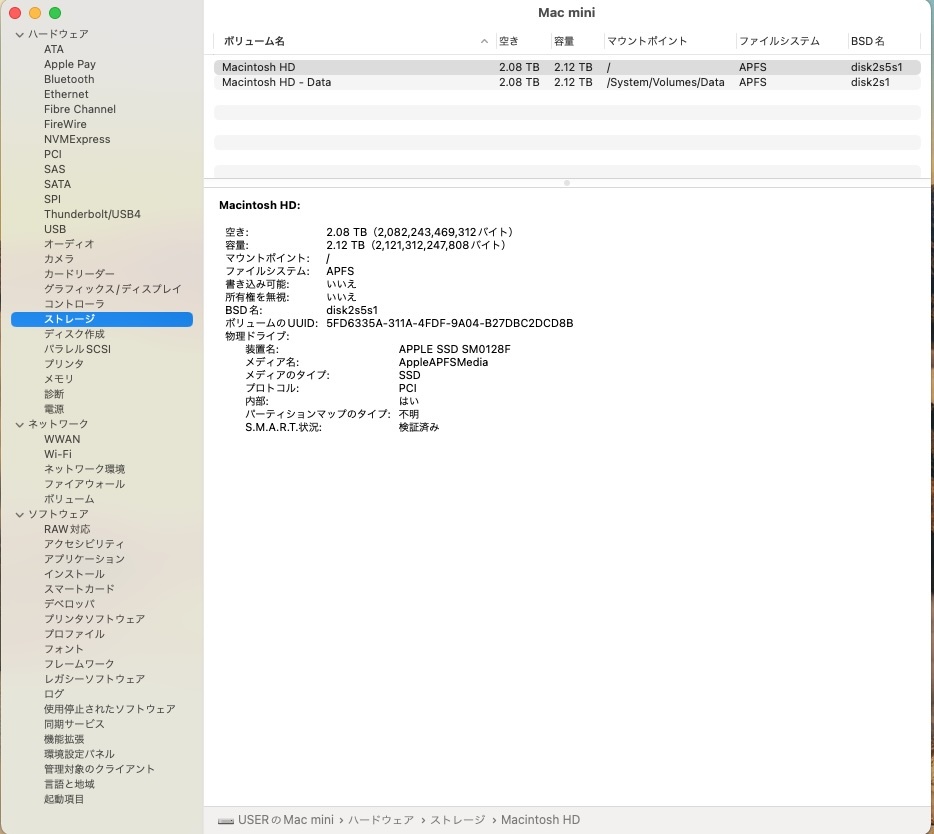The image size is (934, 834).
Task: Open RAW 対応 under ソフトウェア
Action: [x=67, y=529]
